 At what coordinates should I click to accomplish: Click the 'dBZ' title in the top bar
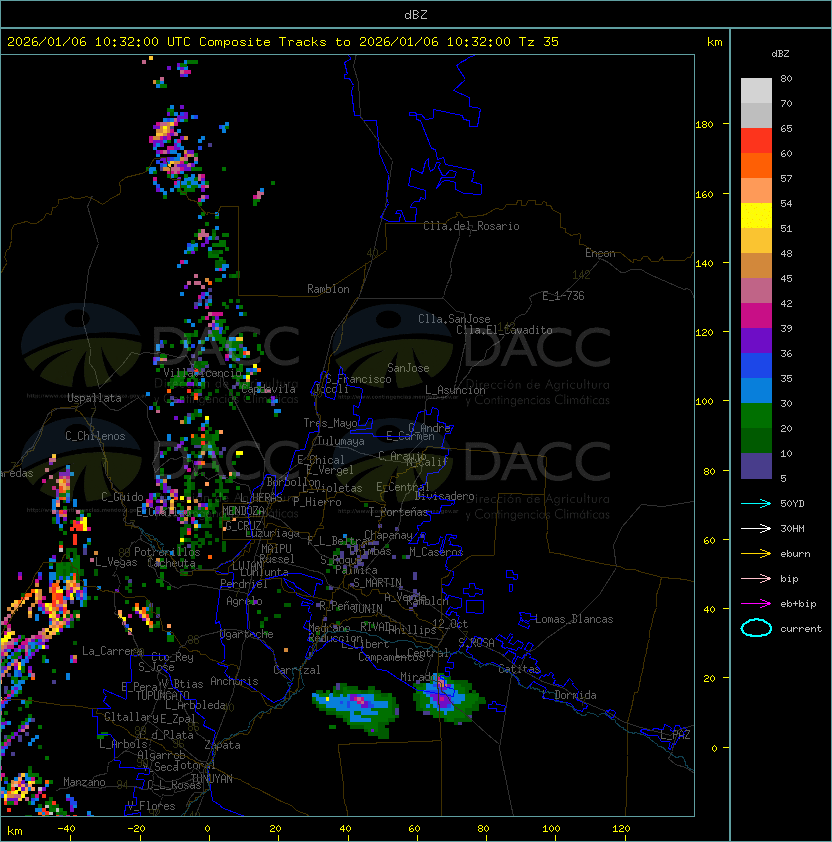(416, 14)
